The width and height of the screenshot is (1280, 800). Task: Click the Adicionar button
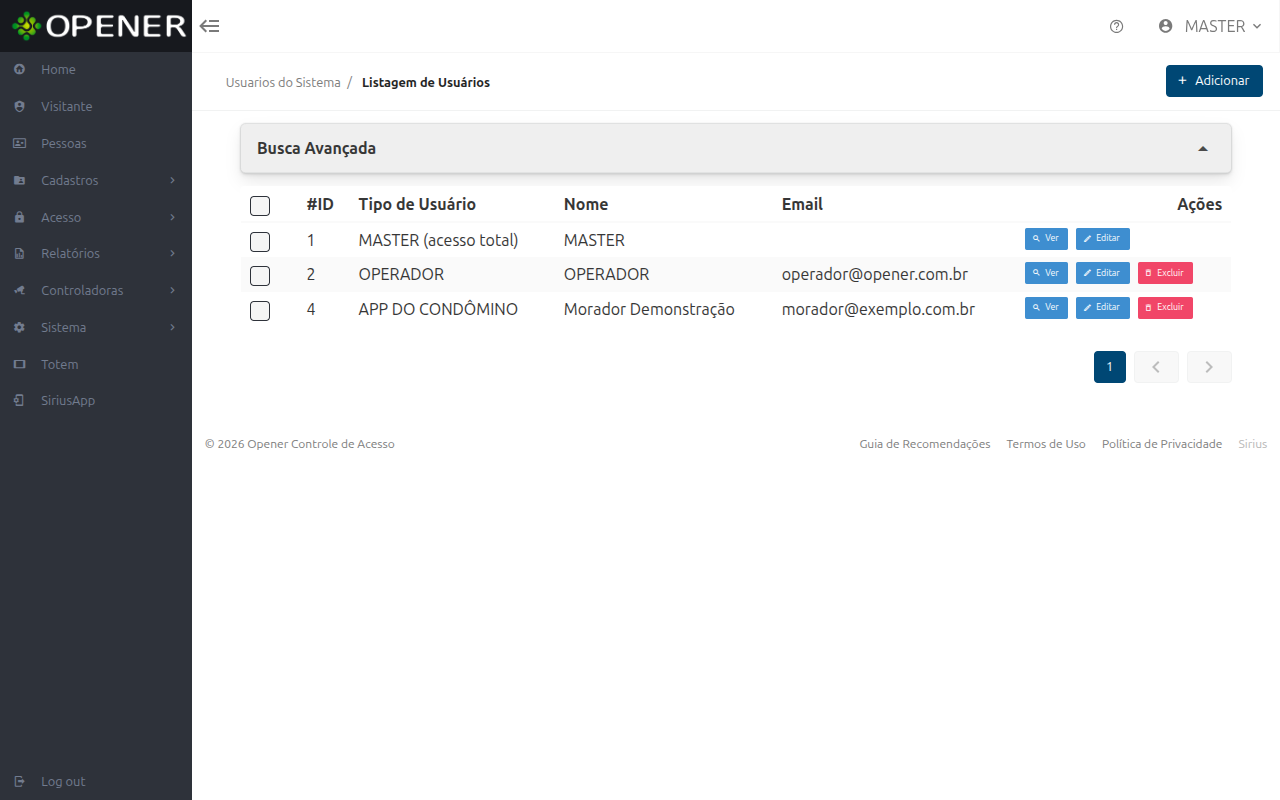[x=1214, y=81]
